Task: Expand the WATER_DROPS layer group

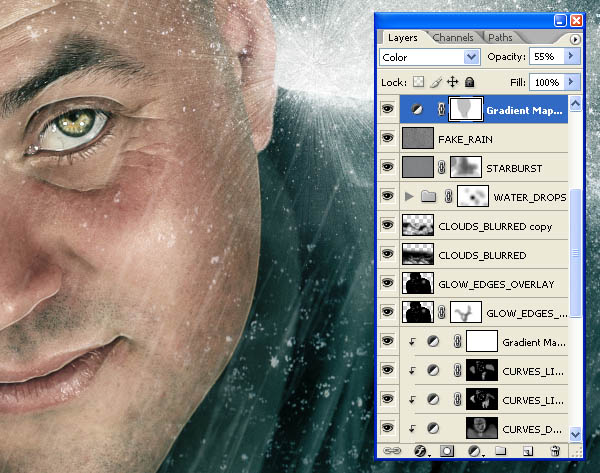Action: pyautogui.click(x=409, y=196)
